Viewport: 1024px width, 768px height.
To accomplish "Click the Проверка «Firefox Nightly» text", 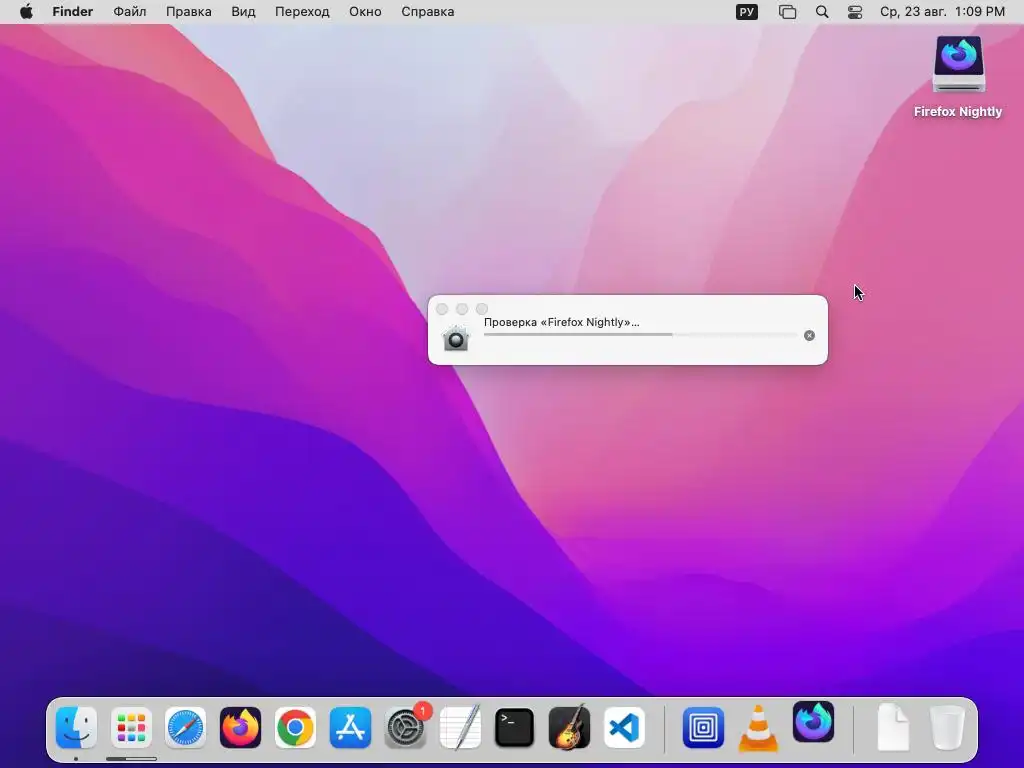I will tap(562, 322).
